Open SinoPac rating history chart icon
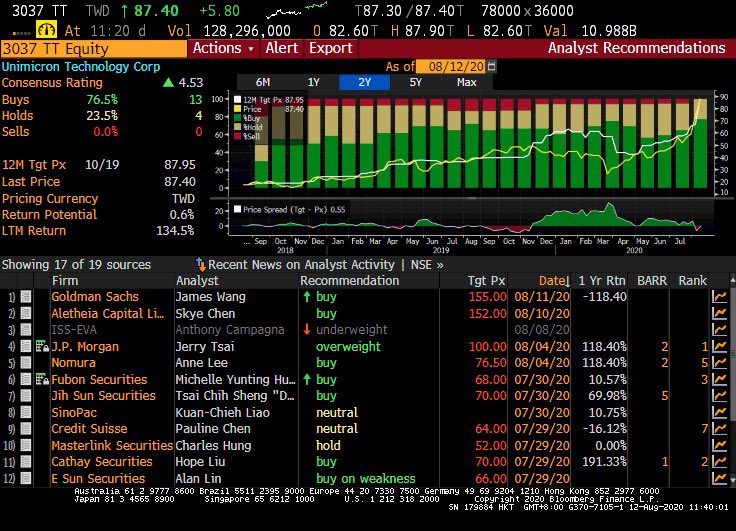This screenshot has width=736, height=531. pyautogui.click(x=719, y=412)
